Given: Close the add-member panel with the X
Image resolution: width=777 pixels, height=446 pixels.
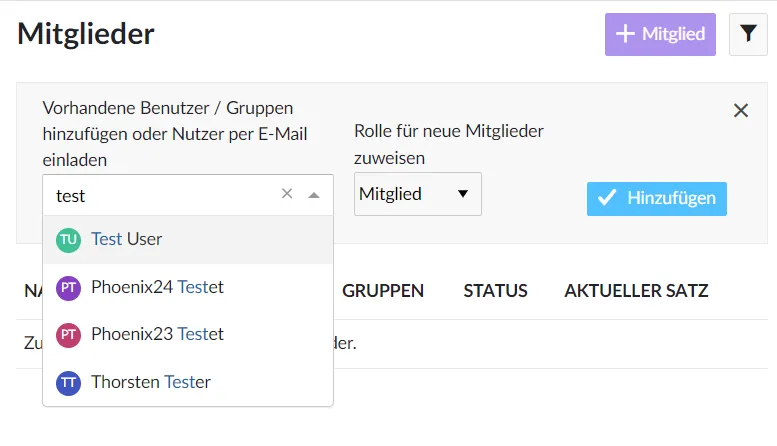Looking at the screenshot, I should [x=741, y=110].
